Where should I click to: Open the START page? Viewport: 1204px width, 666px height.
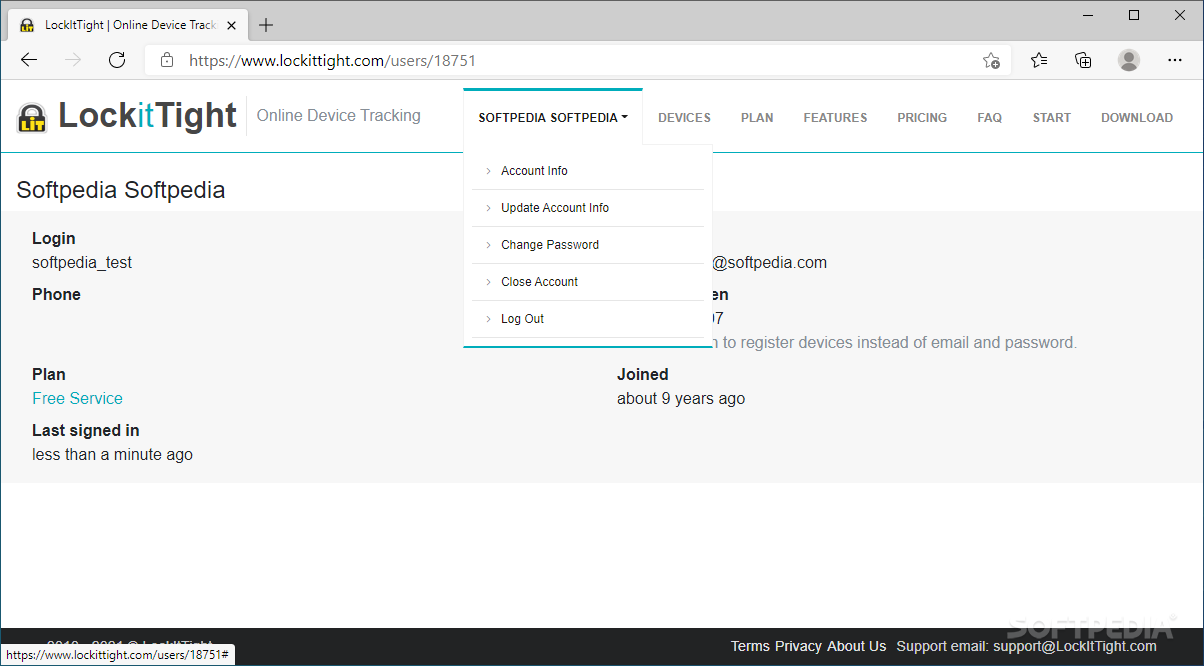[1052, 118]
